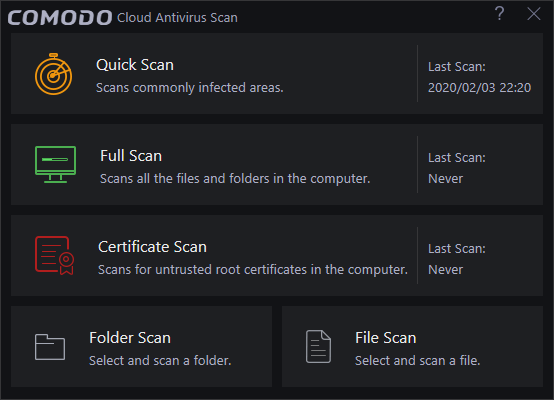The height and width of the screenshot is (400, 554).
Task: Click 'Last Scan:' label in Certificate Scan row
Action: [457, 249]
